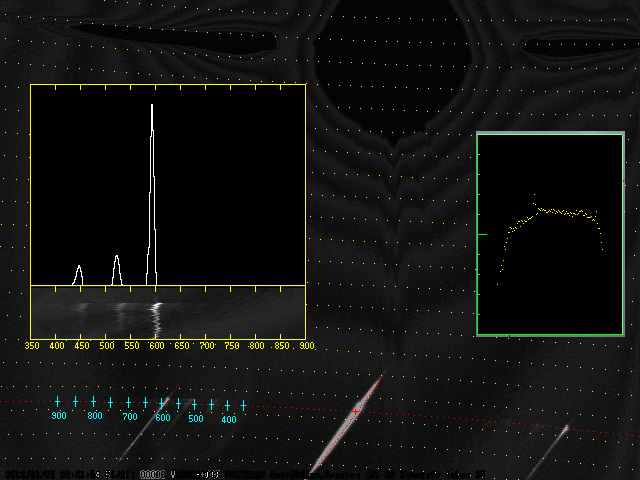
Task: Select the tallest spectrum peak near 590
Action: coord(152,195)
